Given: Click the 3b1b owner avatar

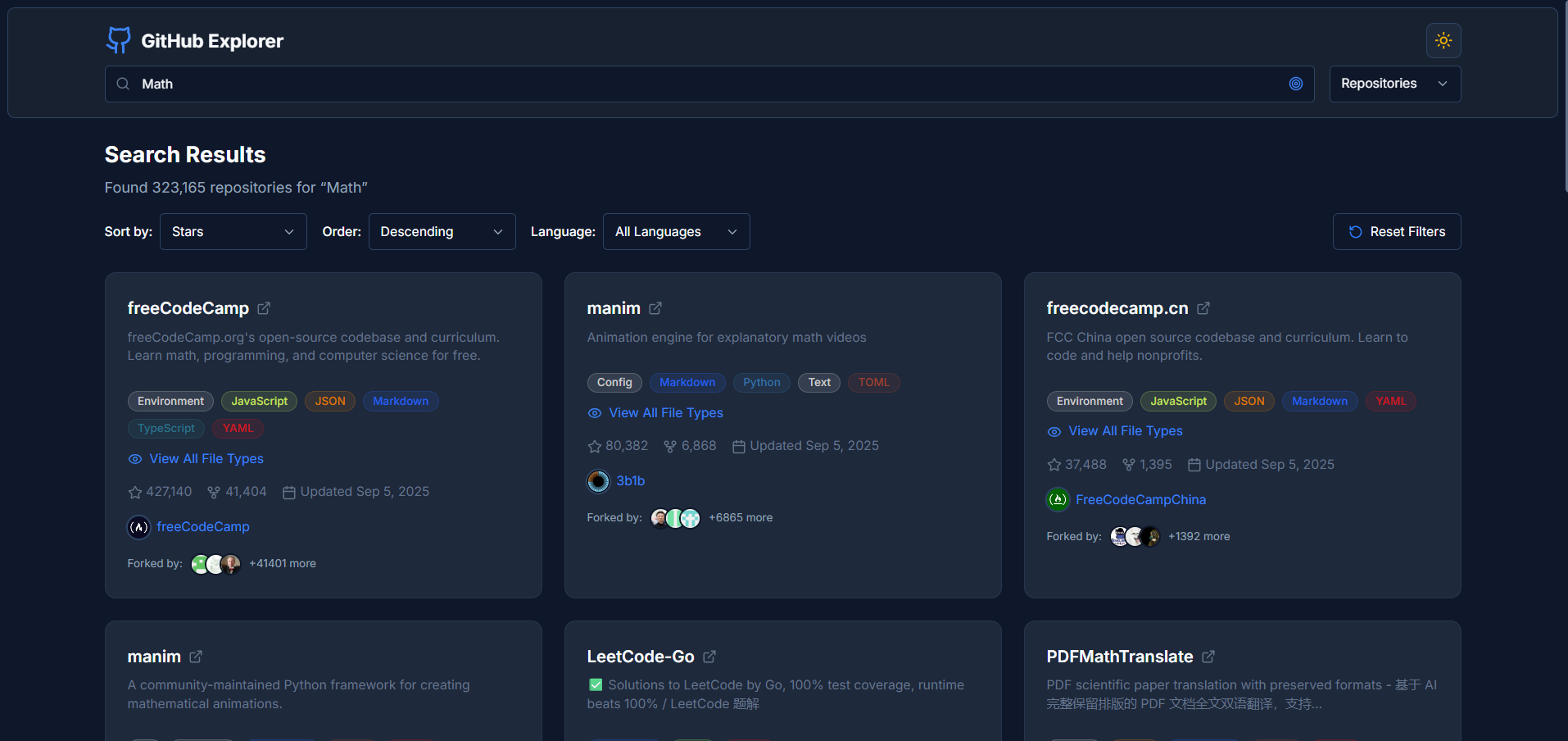Looking at the screenshot, I should 597,481.
